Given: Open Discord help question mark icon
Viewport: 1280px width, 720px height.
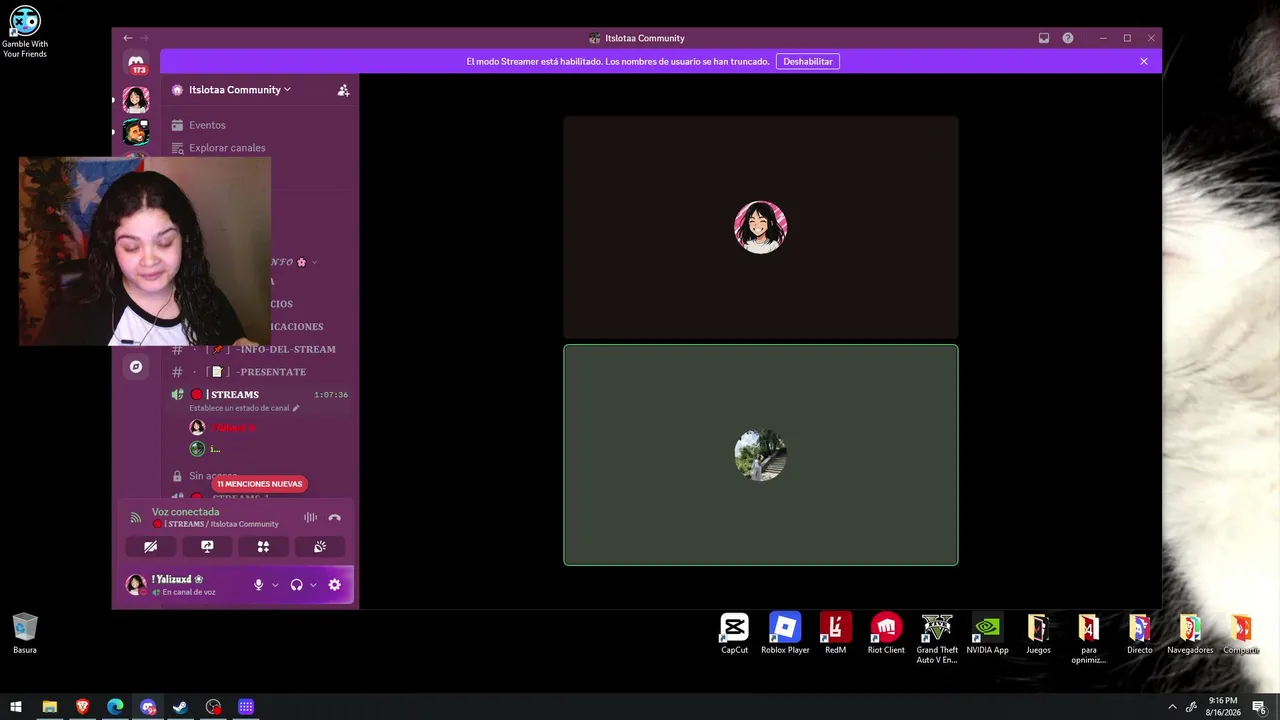Looking at the screenshot, I should [1068, 38].
